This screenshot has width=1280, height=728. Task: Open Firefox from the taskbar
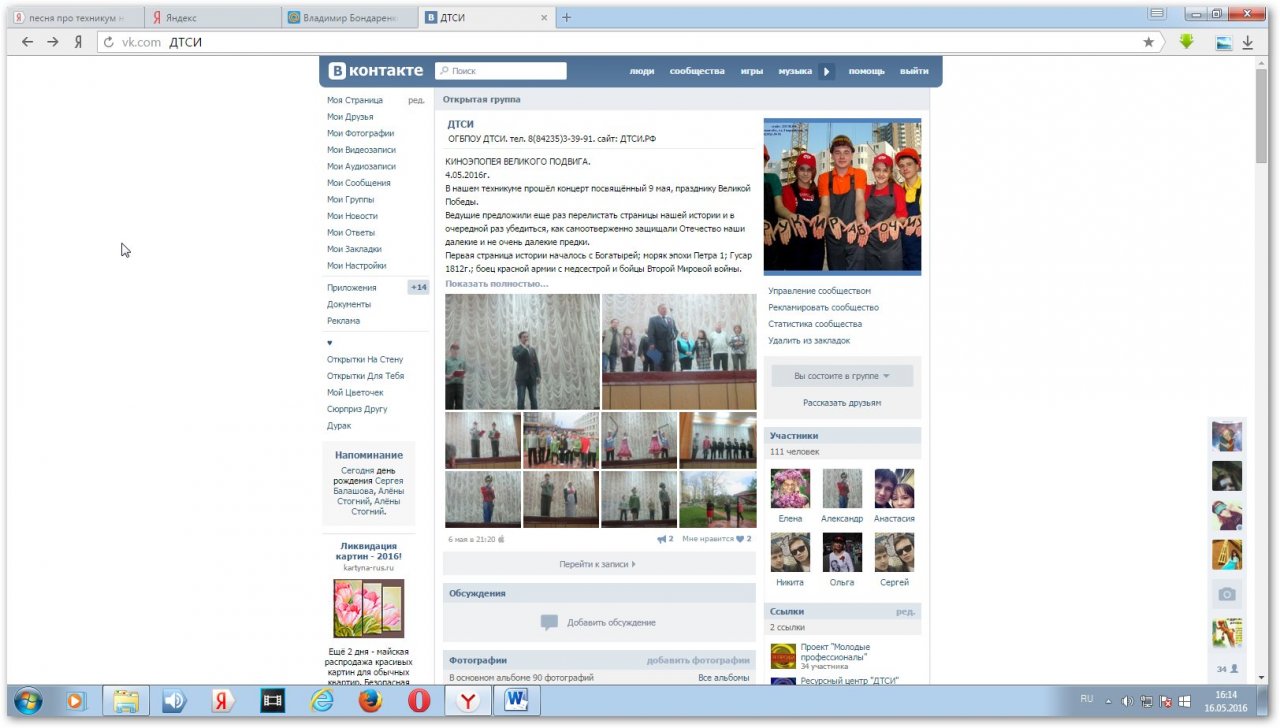click(x=370, y=701)
